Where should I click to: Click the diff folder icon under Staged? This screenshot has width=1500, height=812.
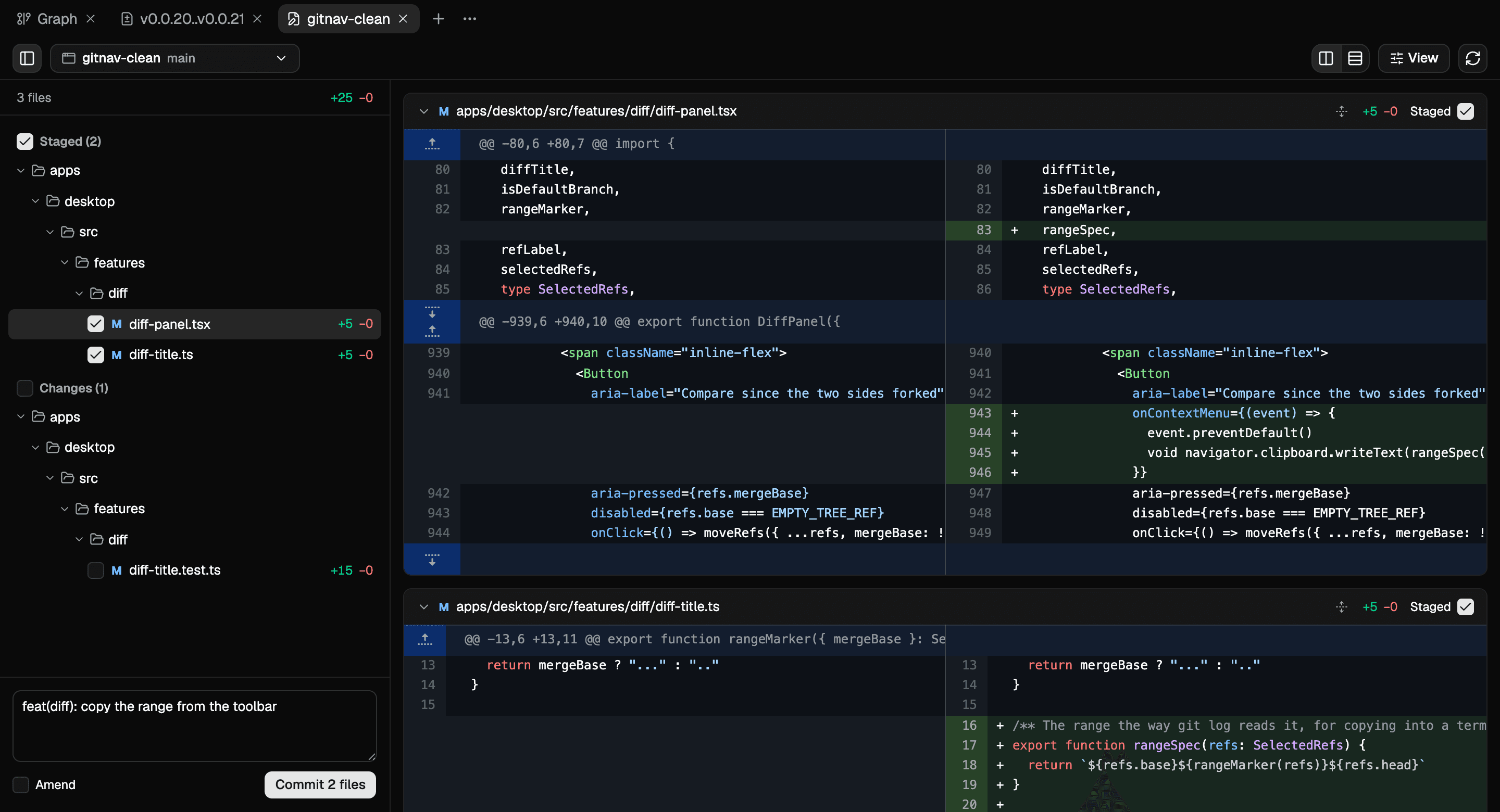(x=97, y=294)
